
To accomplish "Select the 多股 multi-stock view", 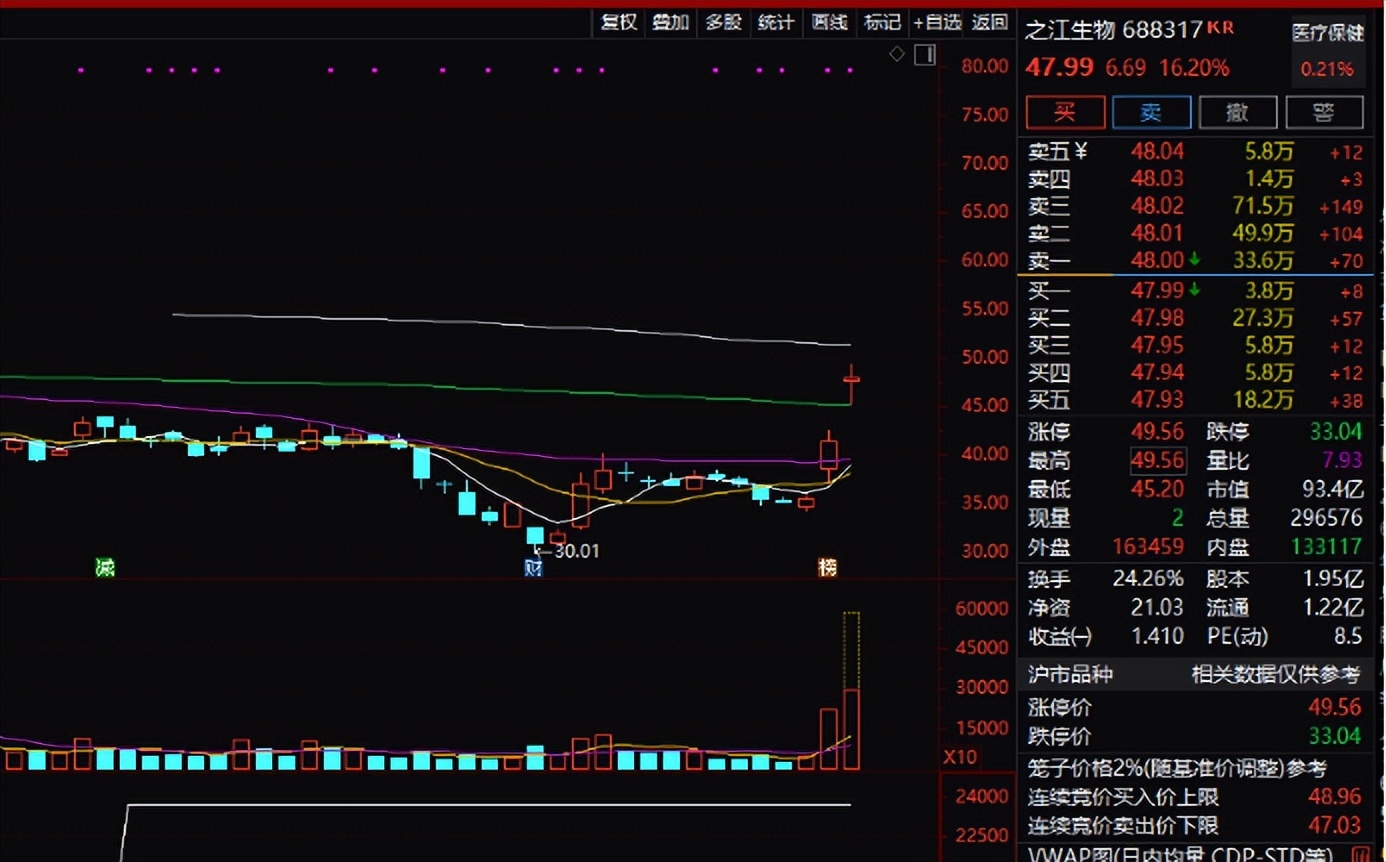I will tap(723, 22).
